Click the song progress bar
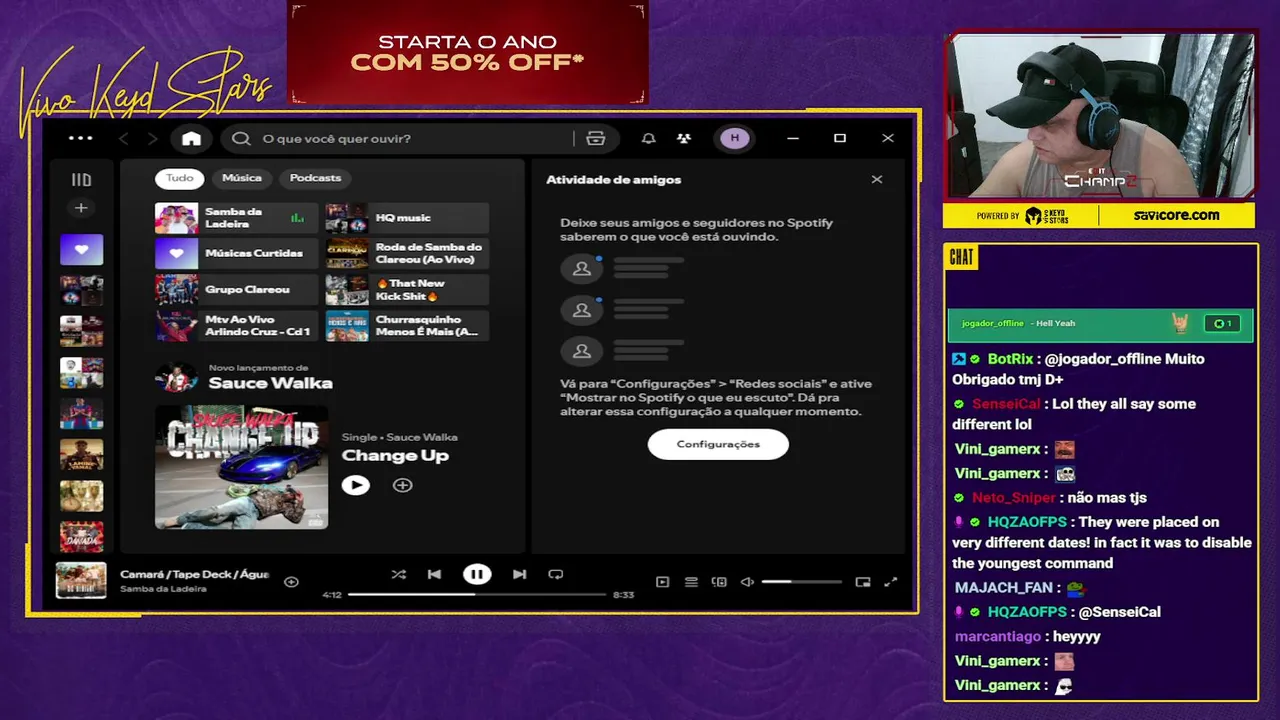The image size is (1280, 720). click(x=477, y=594)
